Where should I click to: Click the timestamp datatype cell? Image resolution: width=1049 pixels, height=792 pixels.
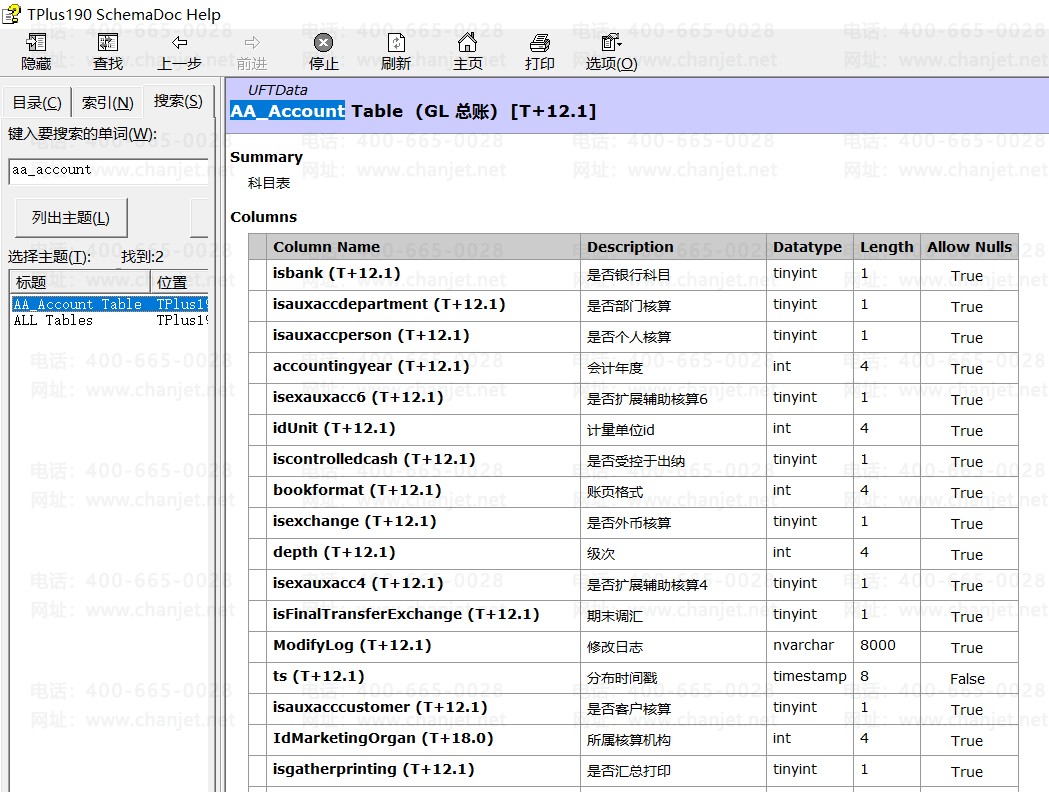click(809, 676)
